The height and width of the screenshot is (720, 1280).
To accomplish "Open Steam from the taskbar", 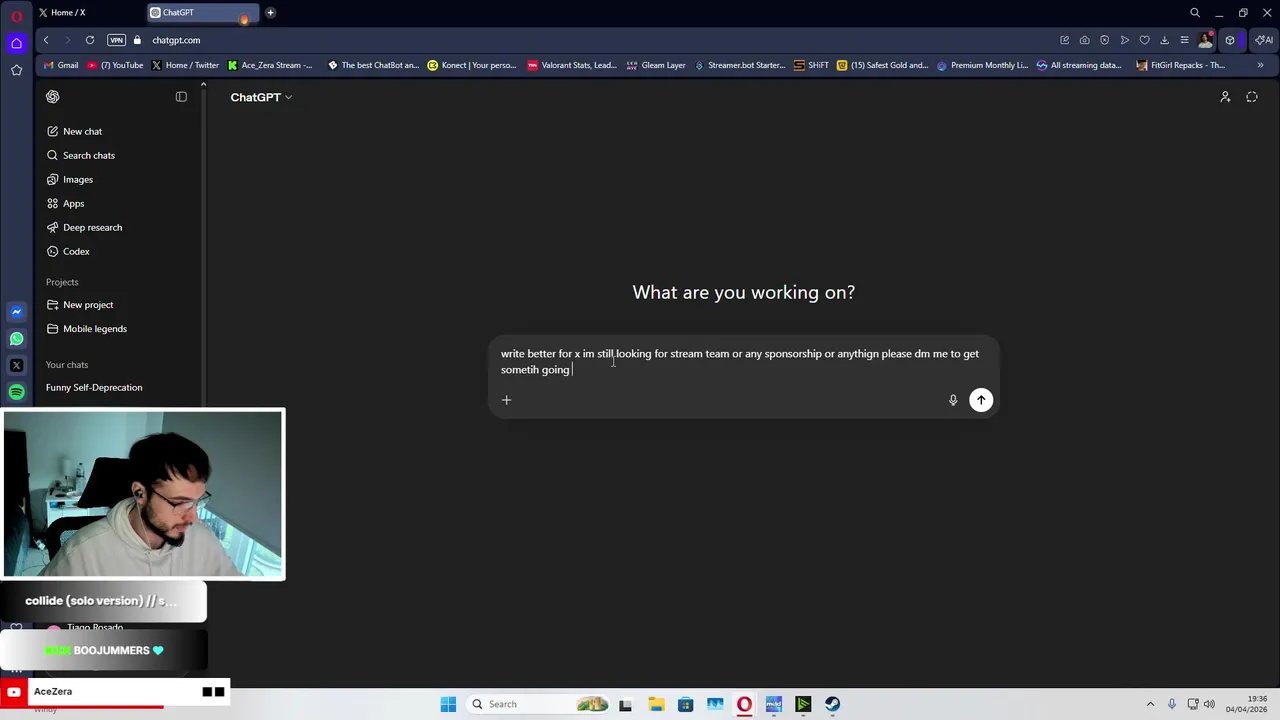I will (x=832, y=704).
